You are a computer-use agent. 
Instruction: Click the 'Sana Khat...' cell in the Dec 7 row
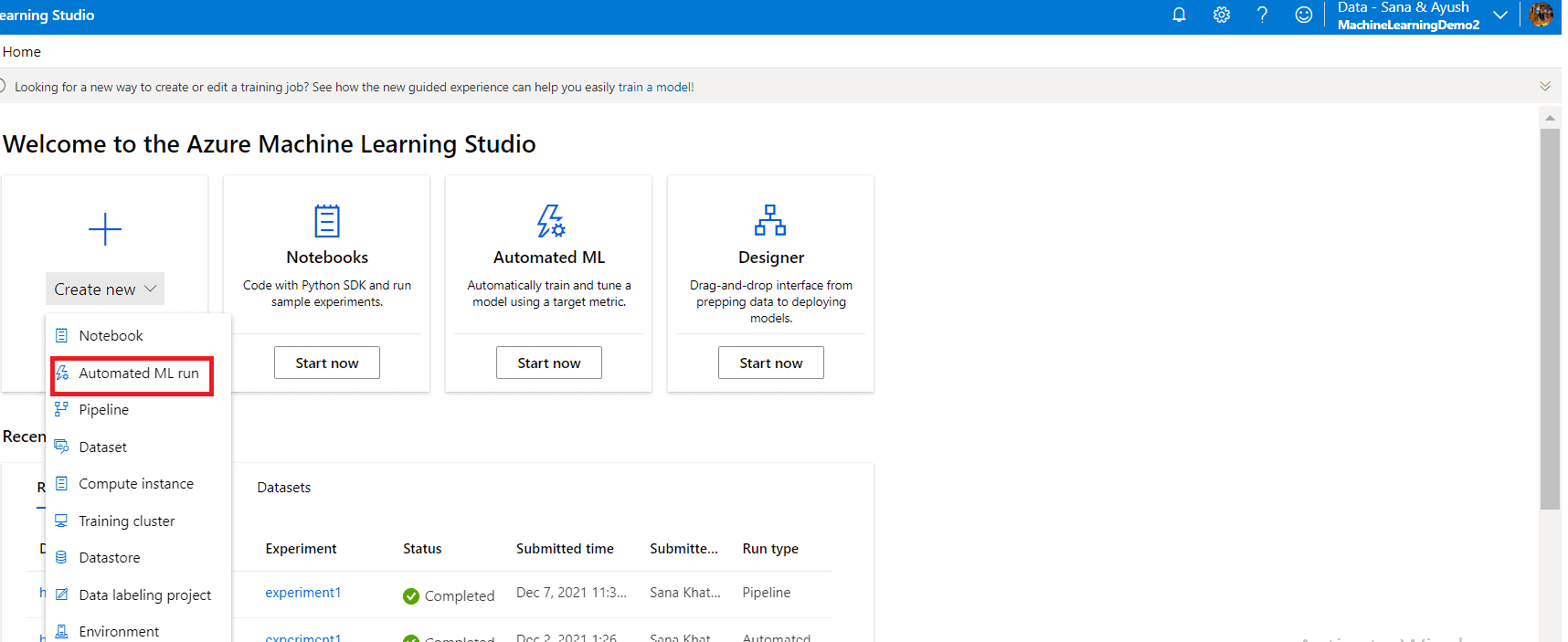point(685,593)
